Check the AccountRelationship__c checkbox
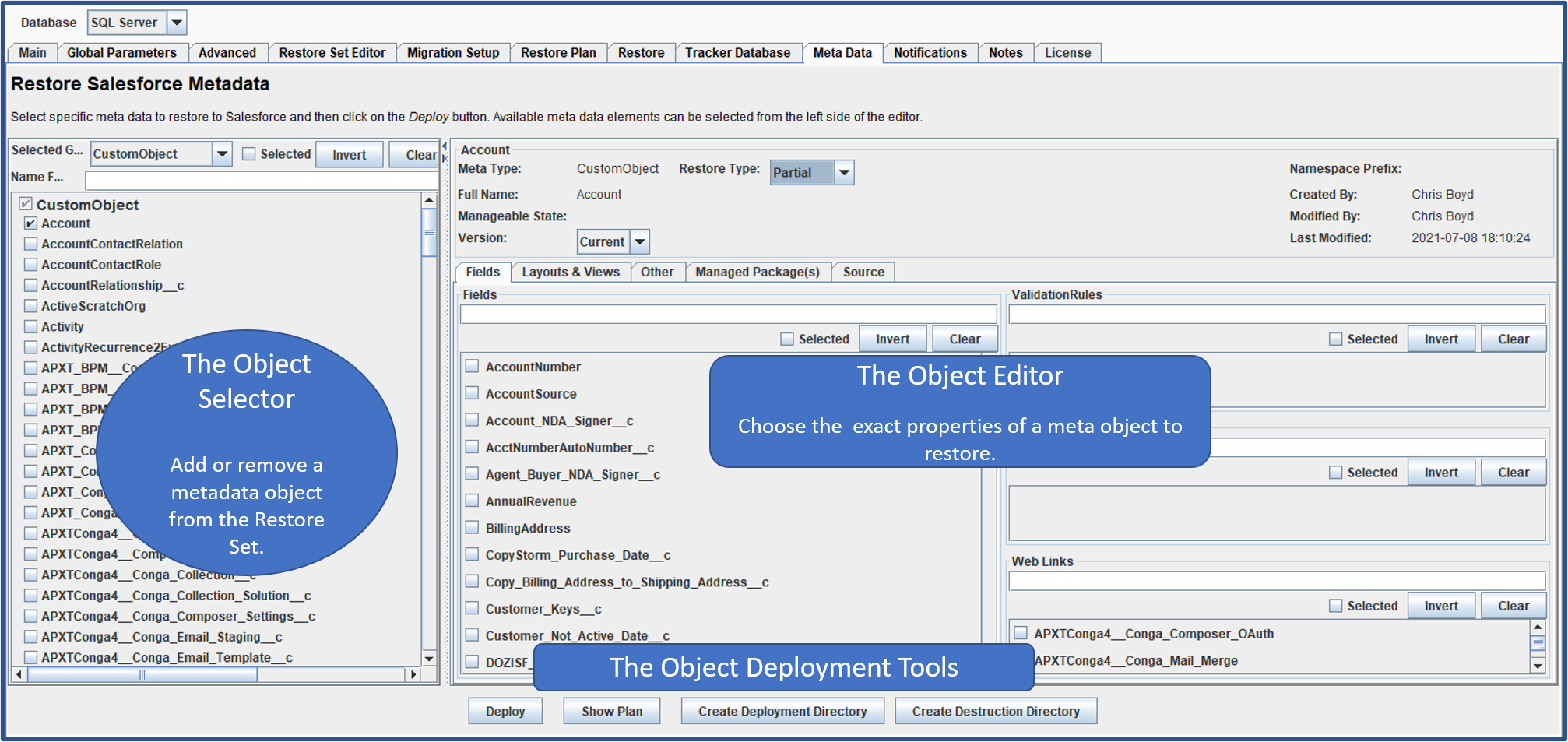This screenshot has height=742, width=1568. click(31, 285)
